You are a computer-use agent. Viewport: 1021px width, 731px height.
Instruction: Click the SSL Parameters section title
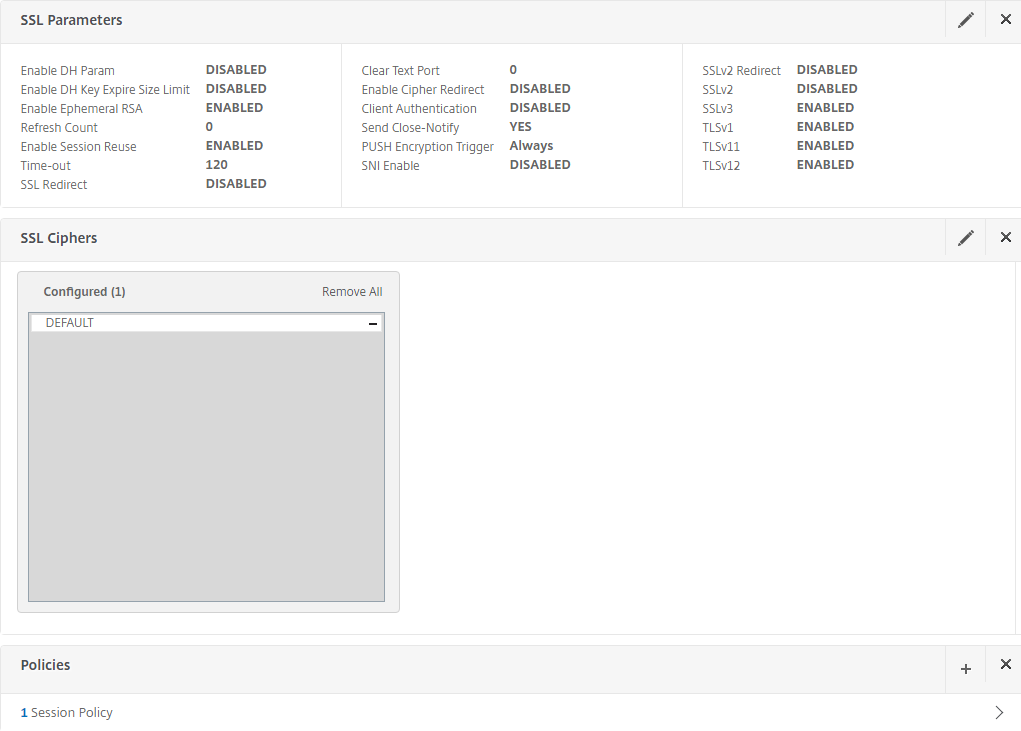point(71,20)
